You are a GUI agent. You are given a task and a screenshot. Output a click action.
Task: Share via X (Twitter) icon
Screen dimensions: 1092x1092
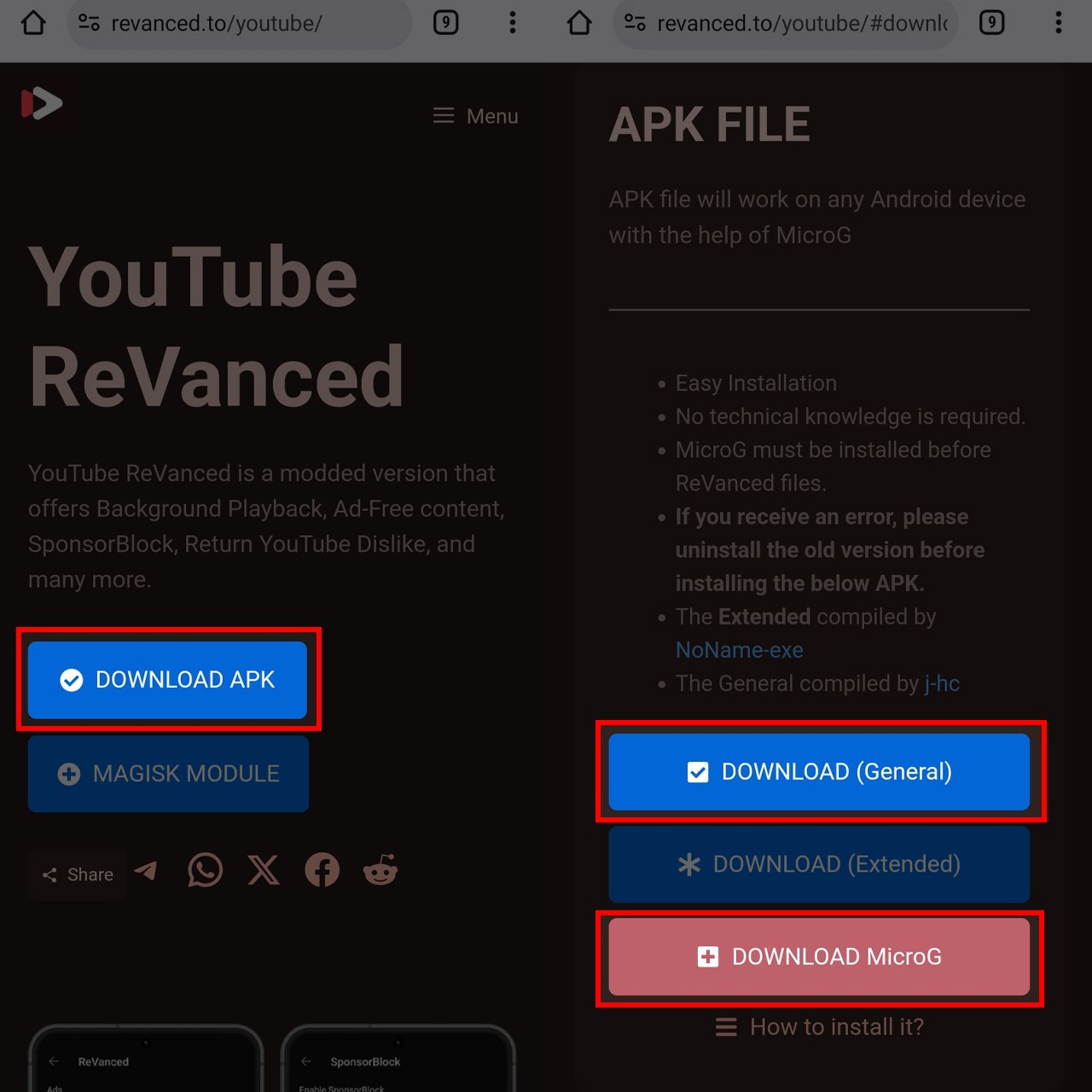264,870
